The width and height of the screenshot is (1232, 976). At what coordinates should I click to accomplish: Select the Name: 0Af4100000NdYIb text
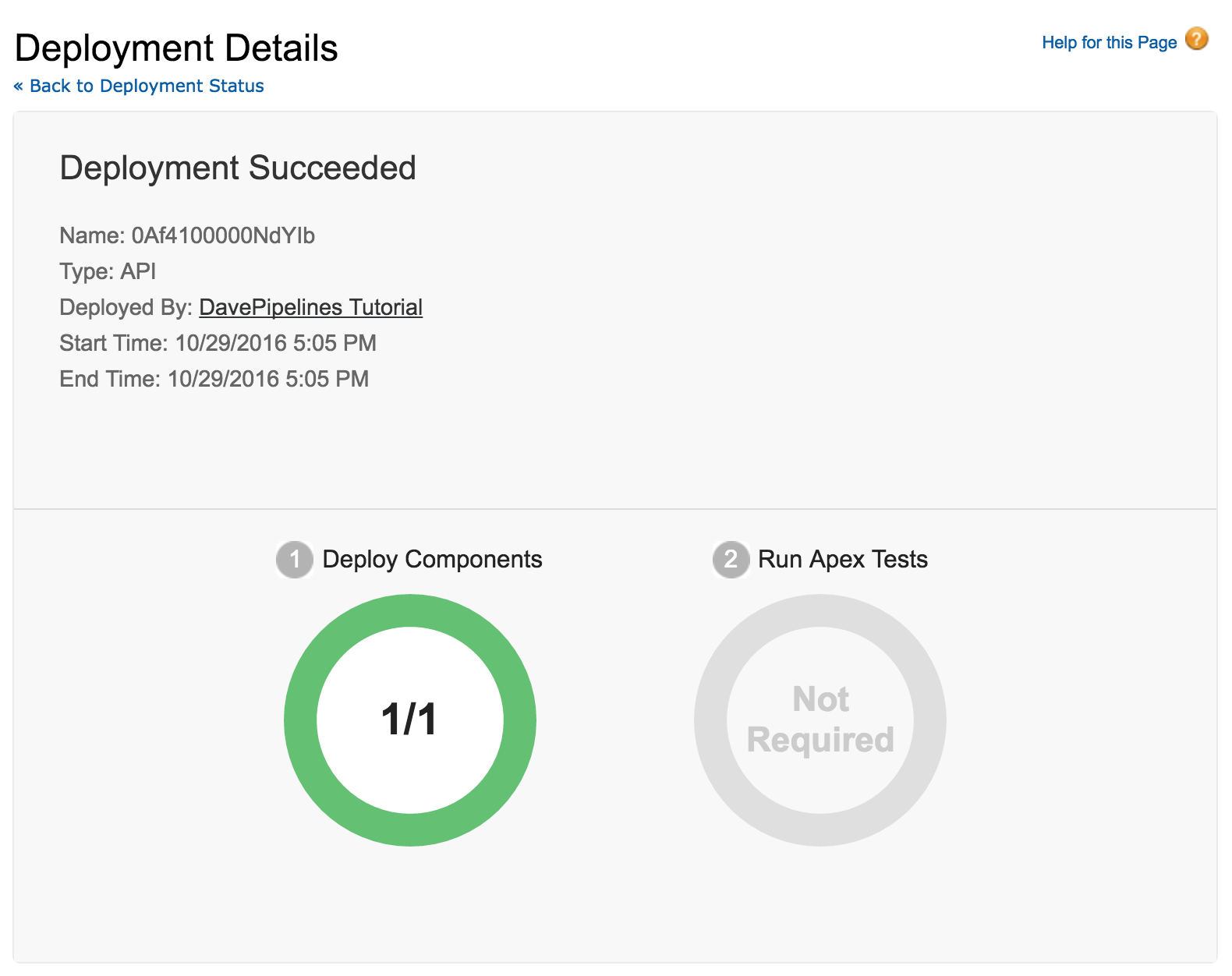187,235
